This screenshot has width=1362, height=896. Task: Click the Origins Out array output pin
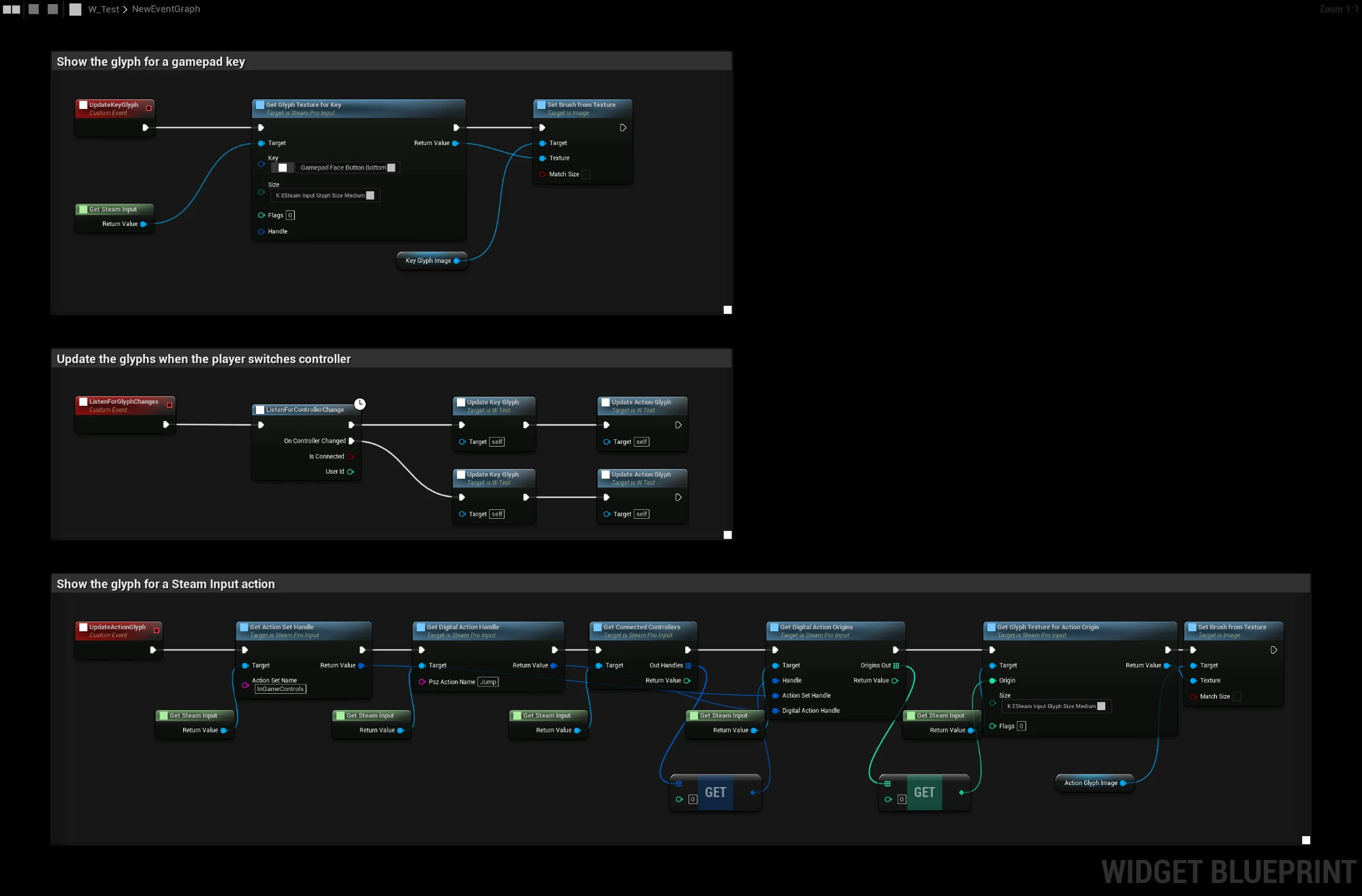896,666
